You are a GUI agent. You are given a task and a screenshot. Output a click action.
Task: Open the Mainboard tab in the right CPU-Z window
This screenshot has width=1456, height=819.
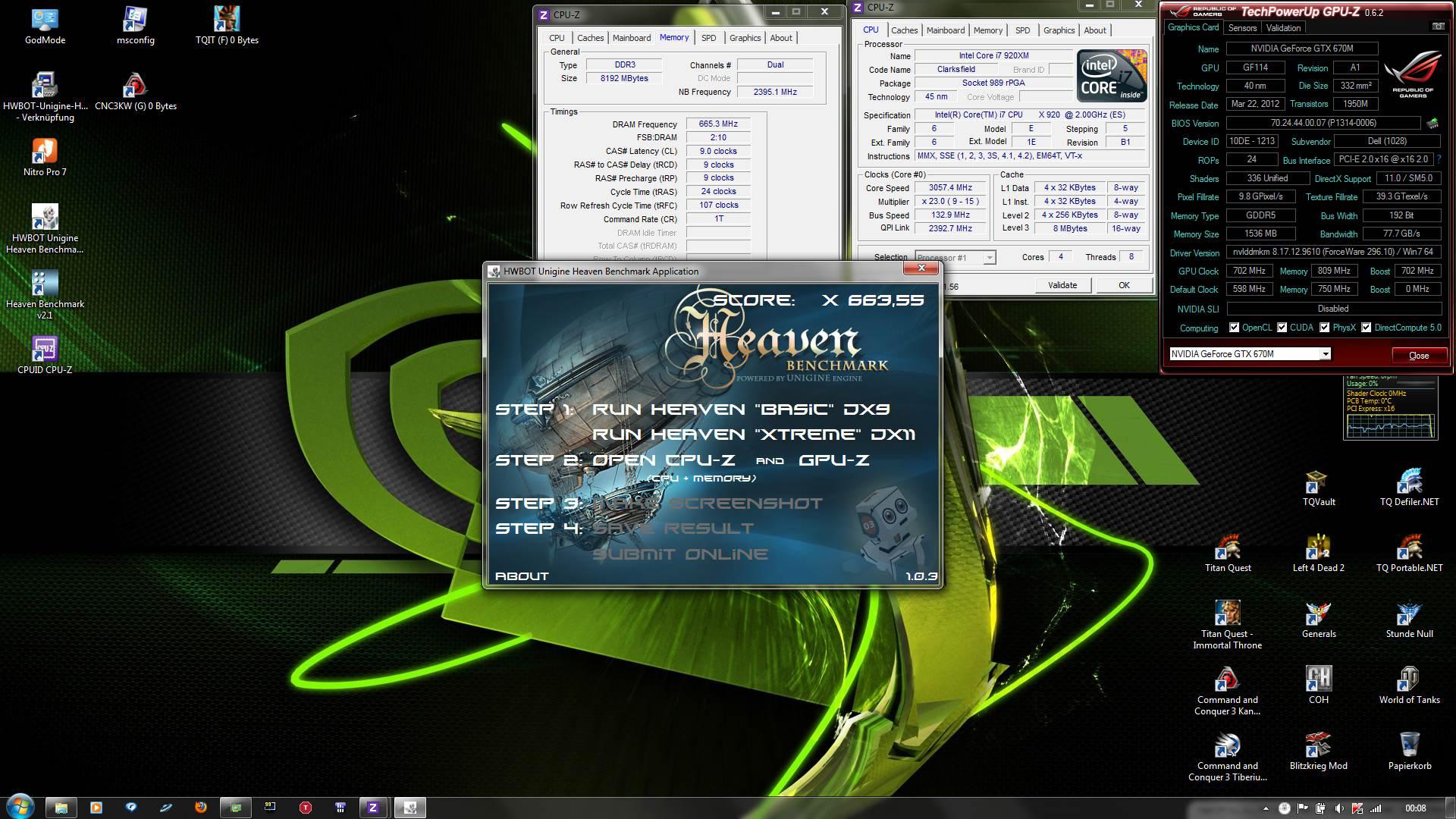click(946, 30)
